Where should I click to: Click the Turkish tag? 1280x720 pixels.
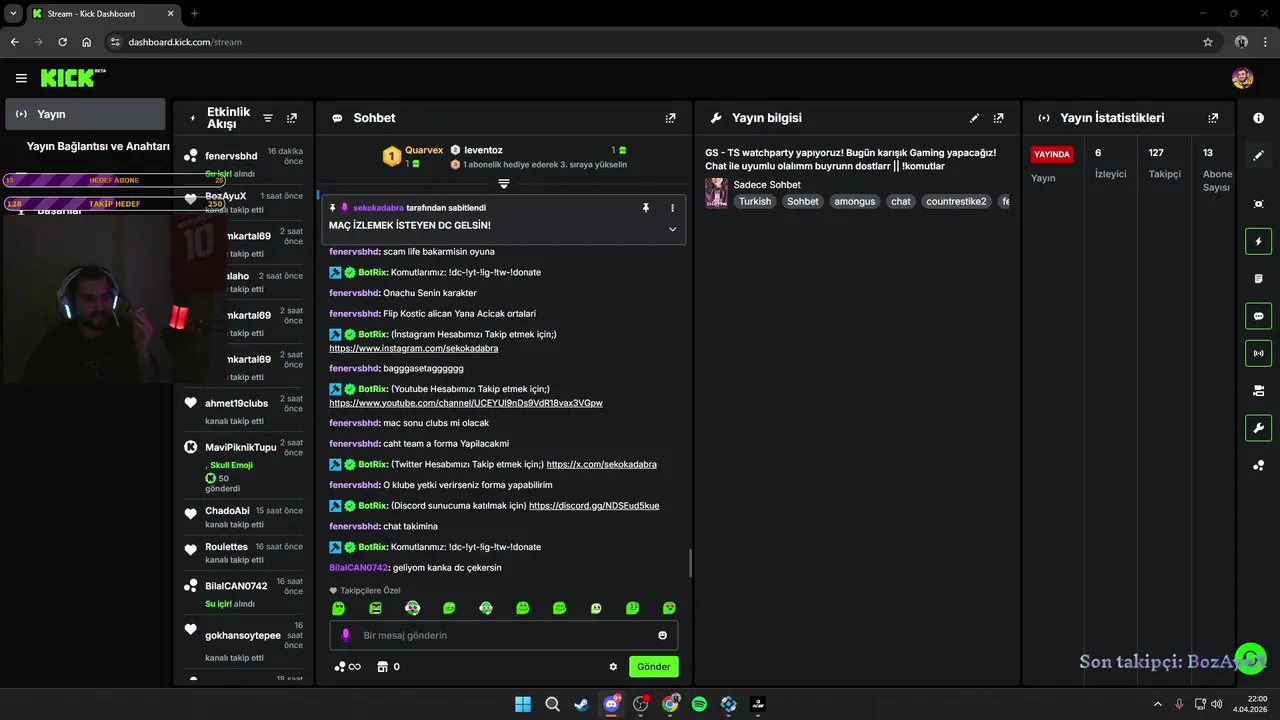755,201
